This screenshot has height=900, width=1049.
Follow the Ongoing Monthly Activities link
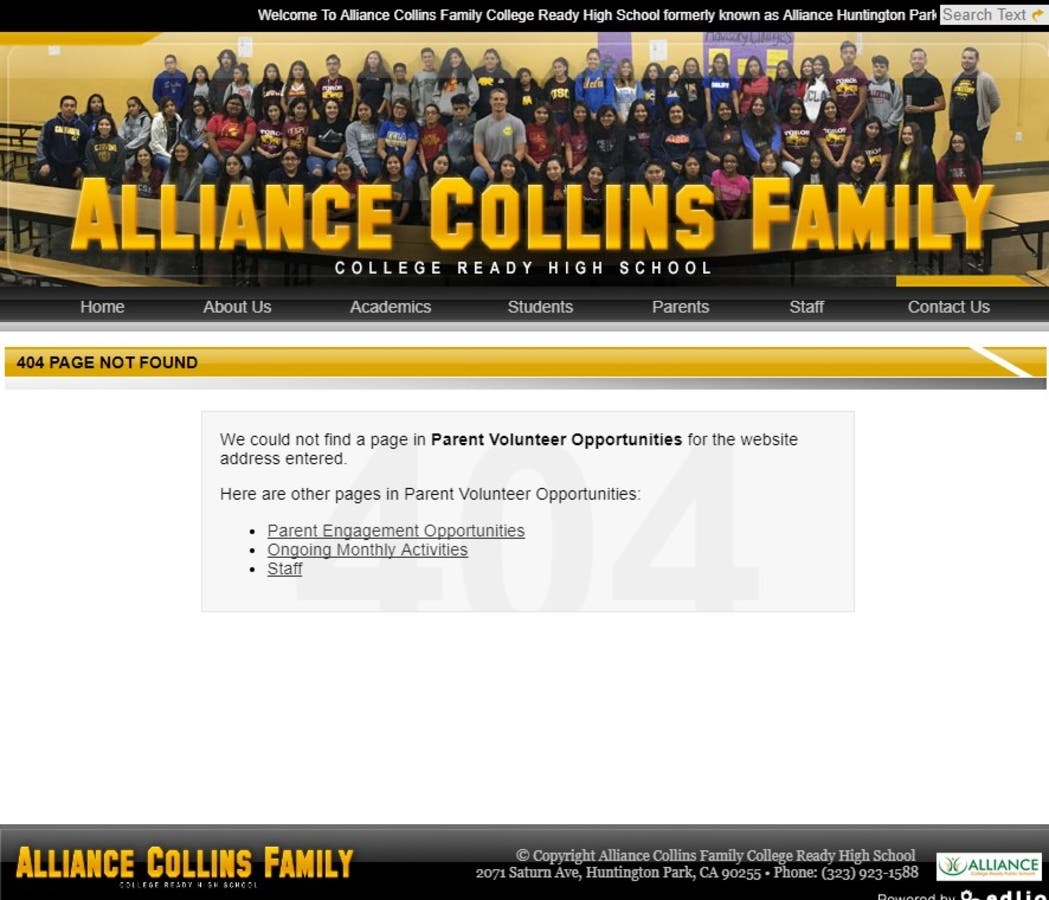pos(367,550)
